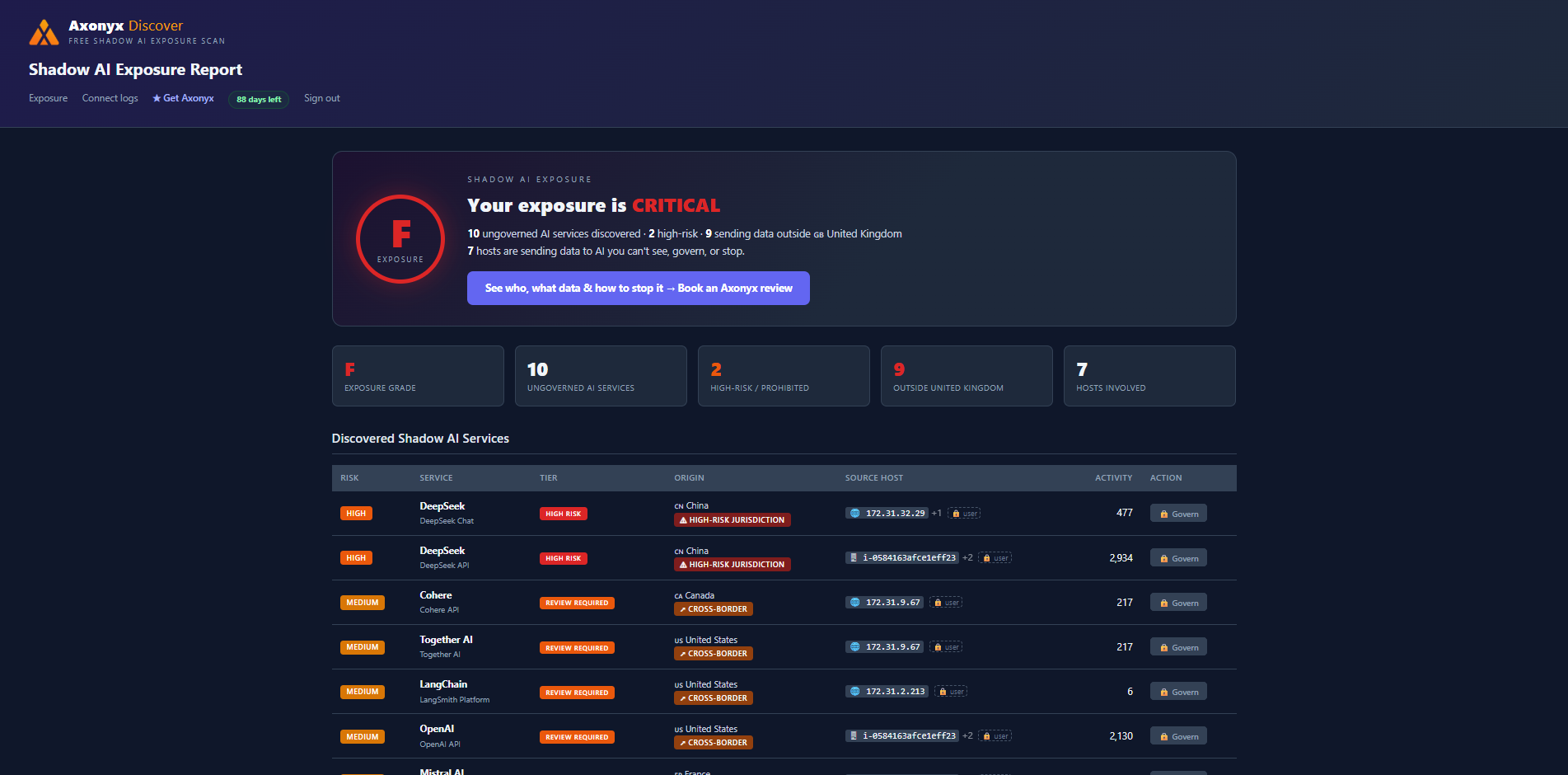Click the 88 days left badge

coord(259,99)
